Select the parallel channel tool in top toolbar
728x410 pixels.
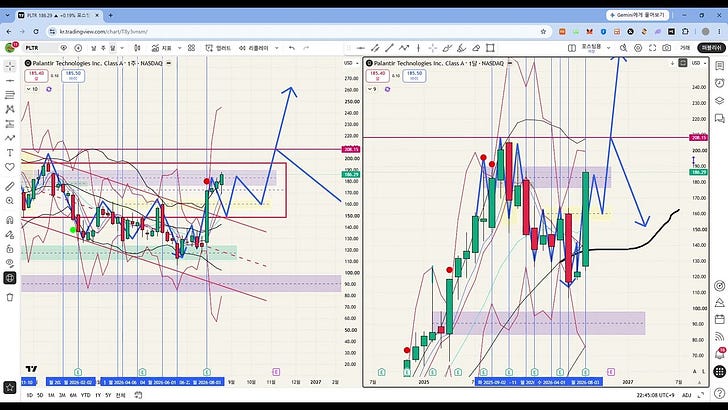pyautogui.click(x=375, y=48)
